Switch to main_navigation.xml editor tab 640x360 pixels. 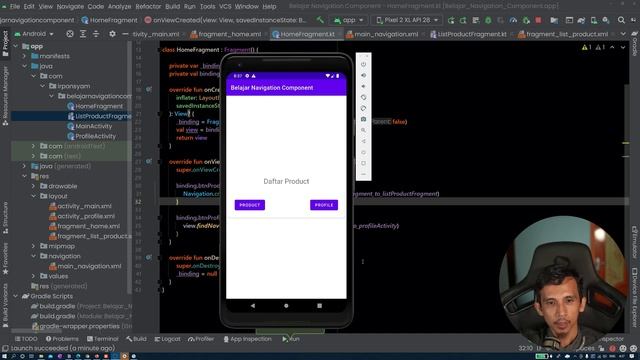382,34
